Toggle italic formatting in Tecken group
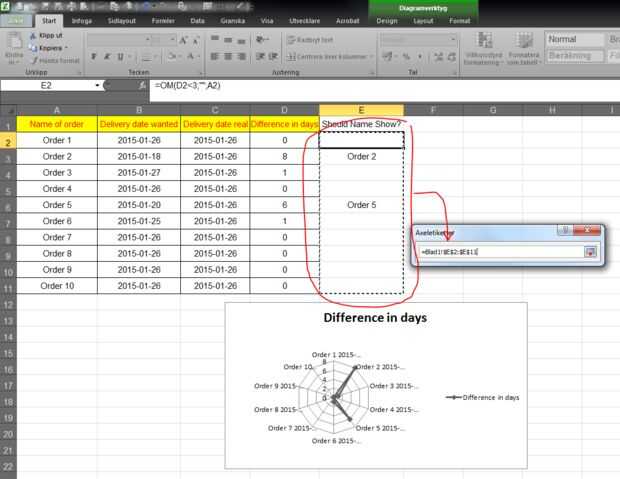The height and width of the screenshot is (479, 620). point(107,57)
